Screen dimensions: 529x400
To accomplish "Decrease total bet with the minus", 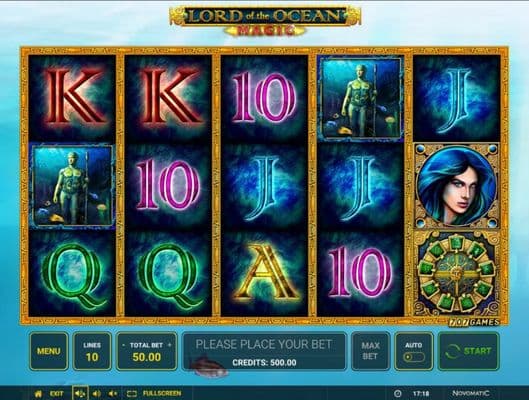I will click(x=123, y=345).
